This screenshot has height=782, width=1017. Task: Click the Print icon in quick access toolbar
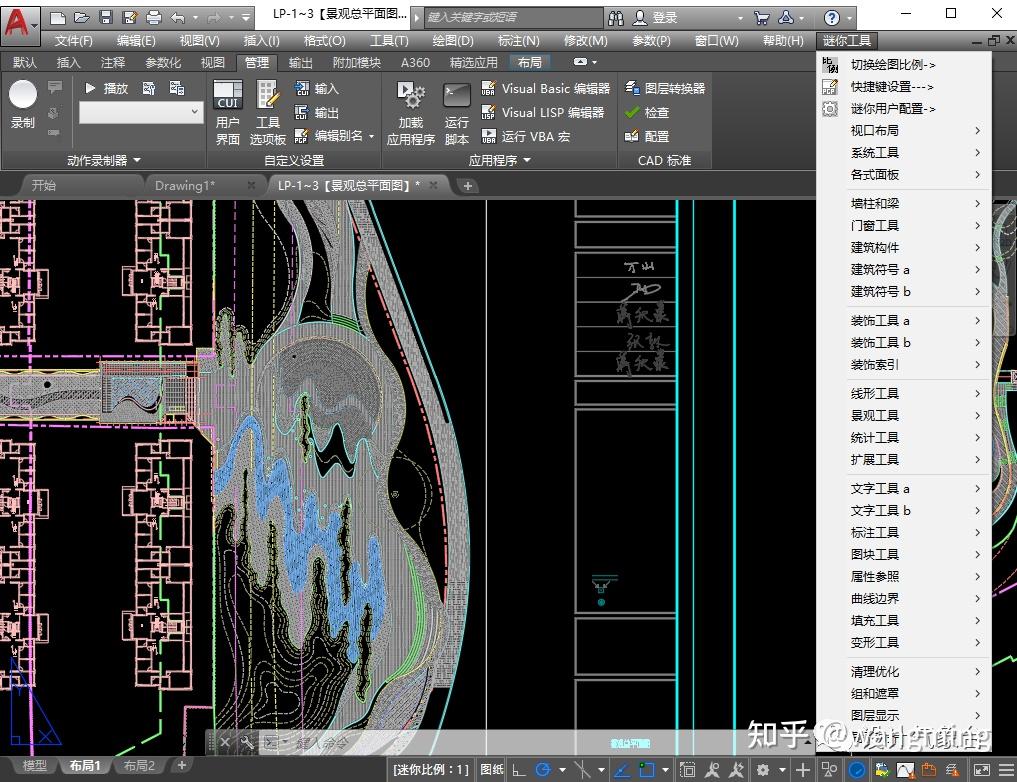pyautogui.click(x=153, y=18)
